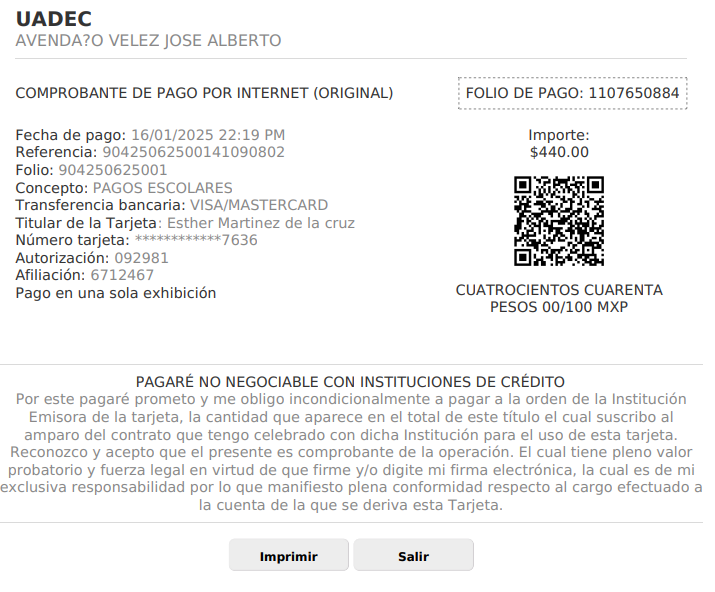Click the Pago en una sola exhibición line
Image resolution: width=715 pixels, height=592 pixels.
116,293
